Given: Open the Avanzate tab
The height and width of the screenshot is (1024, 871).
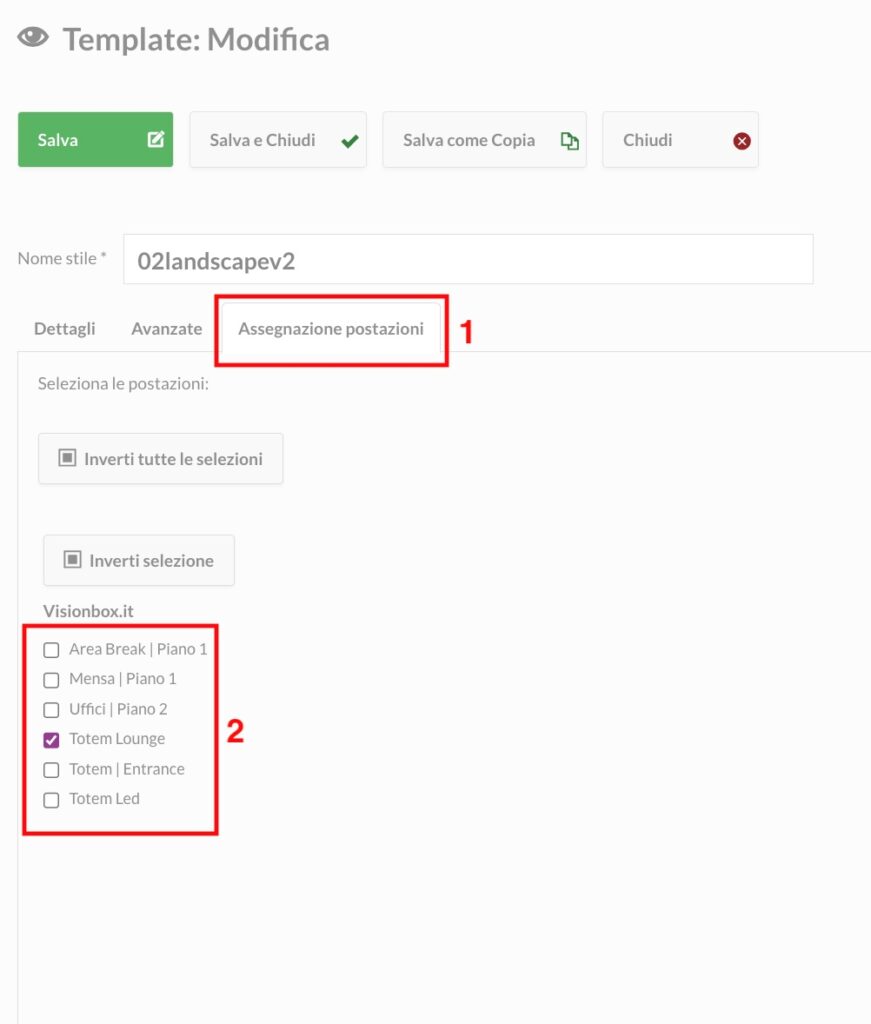Looking at the screenshot, I should click(166, 328).
